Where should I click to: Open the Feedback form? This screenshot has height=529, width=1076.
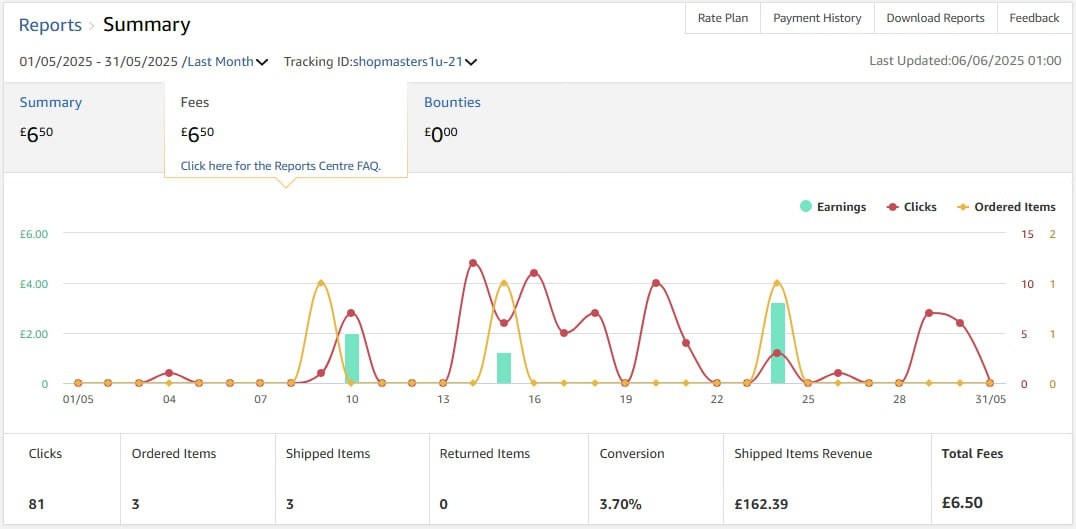(x=1034, y=18)
